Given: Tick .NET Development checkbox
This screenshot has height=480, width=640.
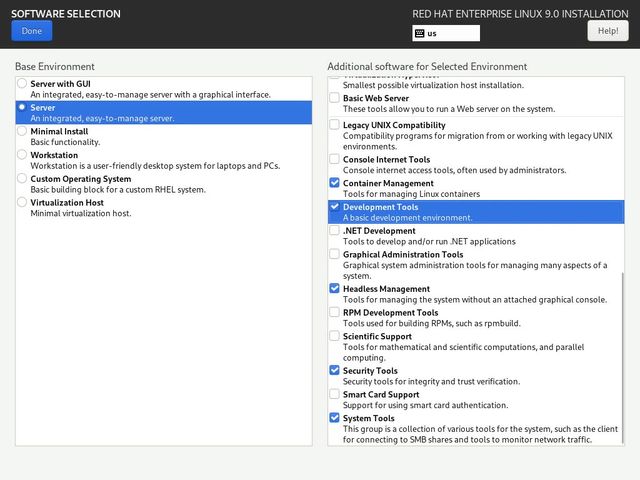Looking at the screenshot, I should [x=334, y=230].
